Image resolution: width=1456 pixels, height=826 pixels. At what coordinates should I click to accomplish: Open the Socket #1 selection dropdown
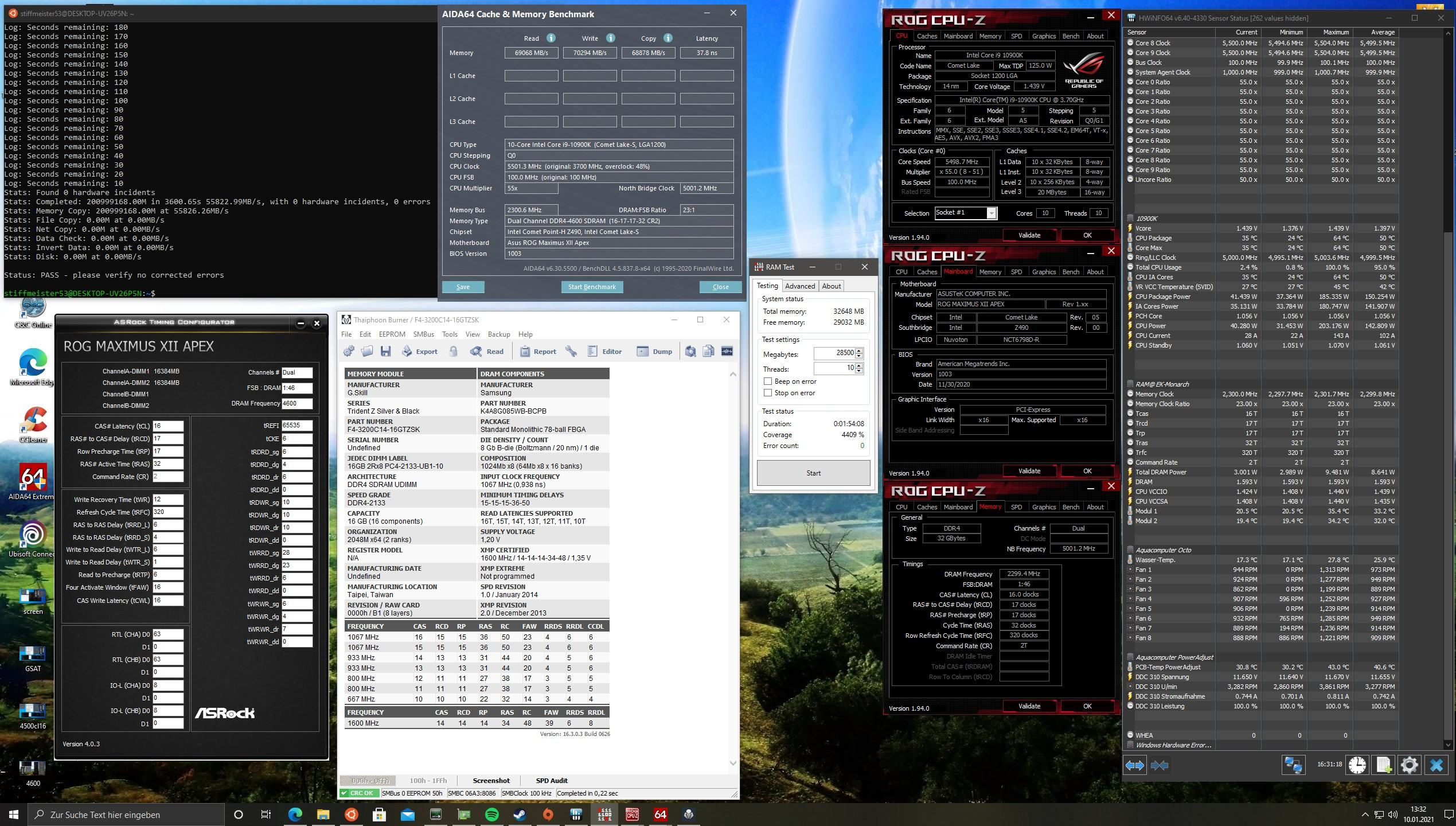[x=991, y=213]
